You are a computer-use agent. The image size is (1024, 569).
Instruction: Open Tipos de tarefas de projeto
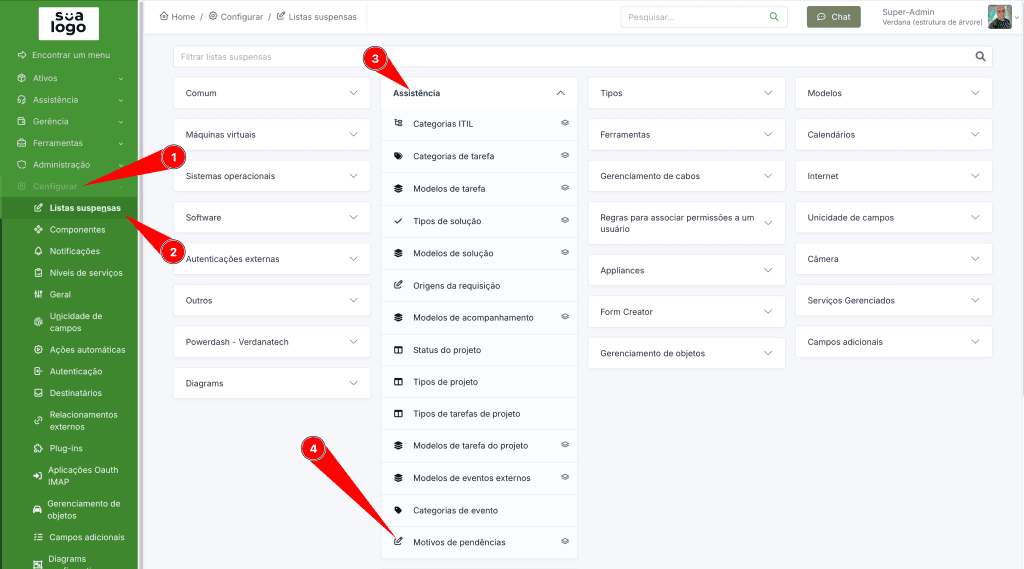pos(466,414)
